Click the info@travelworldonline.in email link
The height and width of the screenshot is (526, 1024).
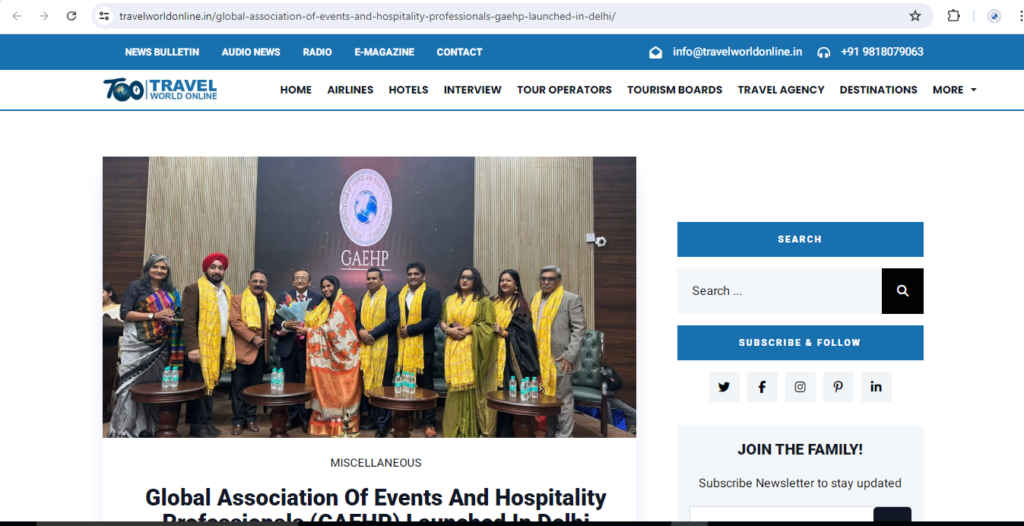coord(737,52)
